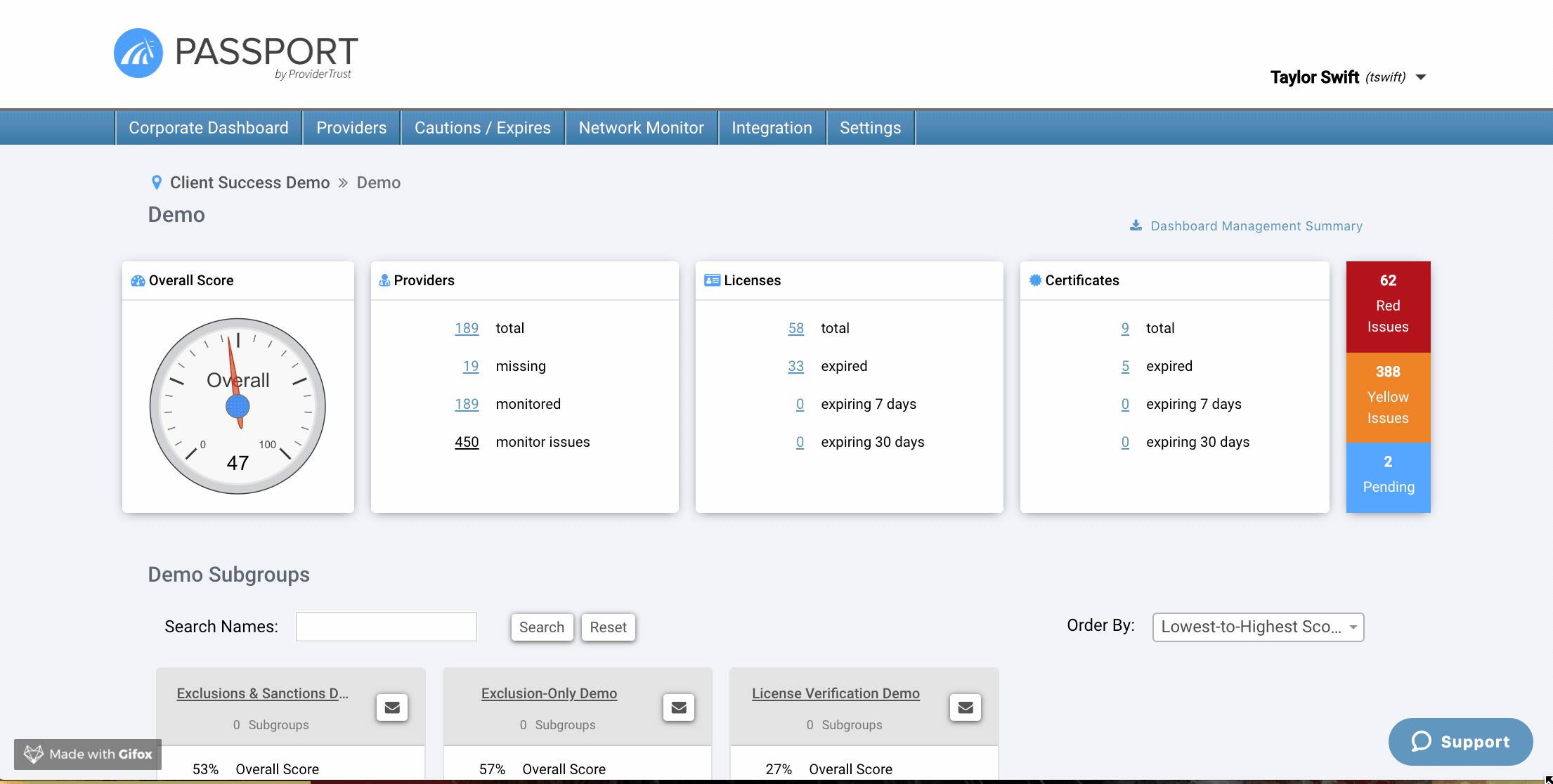Click the envelope icon on Exclusion-Only Demo

click(x=679, y=707)
